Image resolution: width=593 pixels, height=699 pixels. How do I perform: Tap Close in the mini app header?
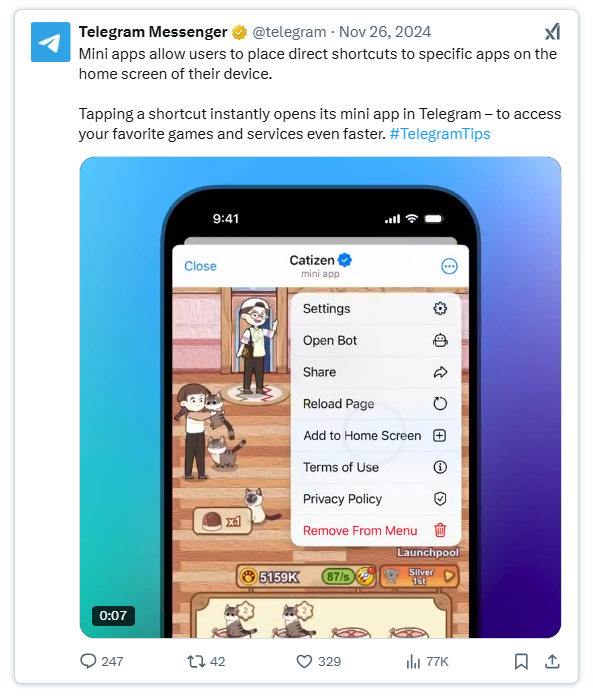(200, 266)
